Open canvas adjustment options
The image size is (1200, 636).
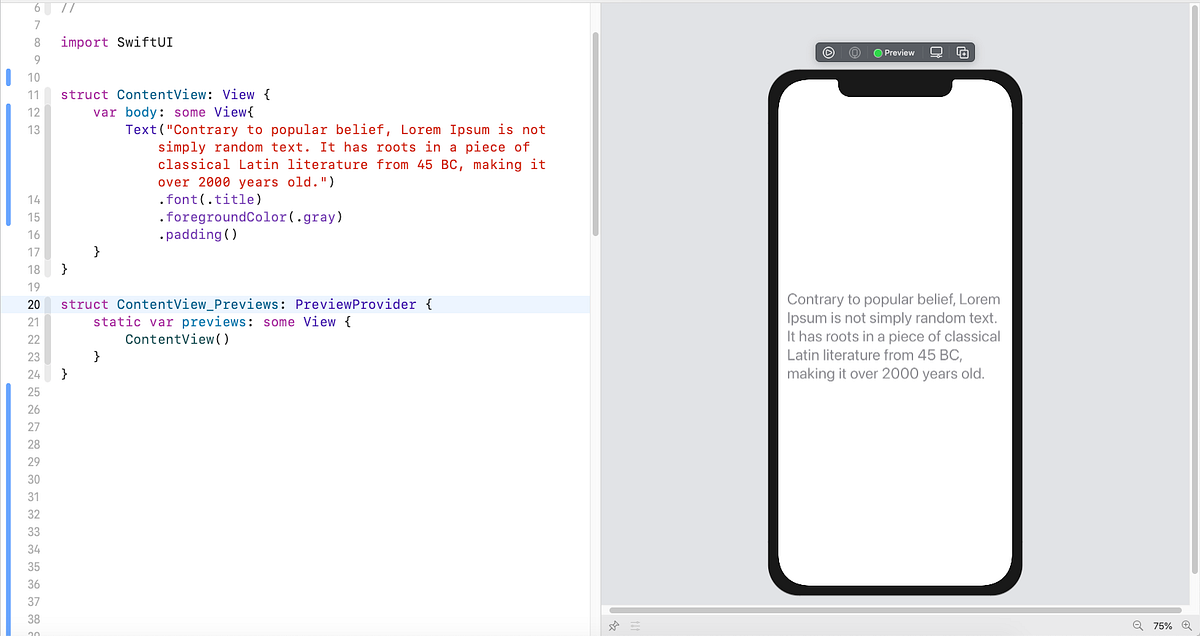click(x=635, y=625)
